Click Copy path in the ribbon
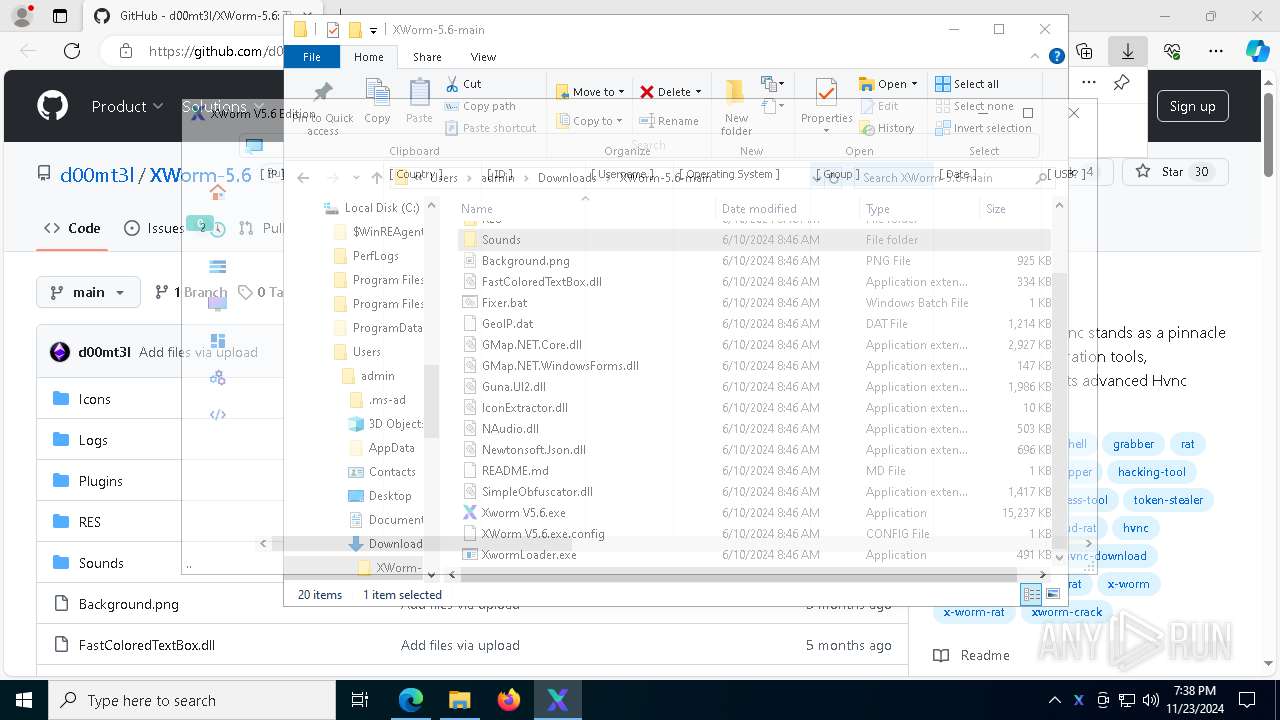Image resolution: width=1280 pixels, height=720 pixels. click(480, 106)
